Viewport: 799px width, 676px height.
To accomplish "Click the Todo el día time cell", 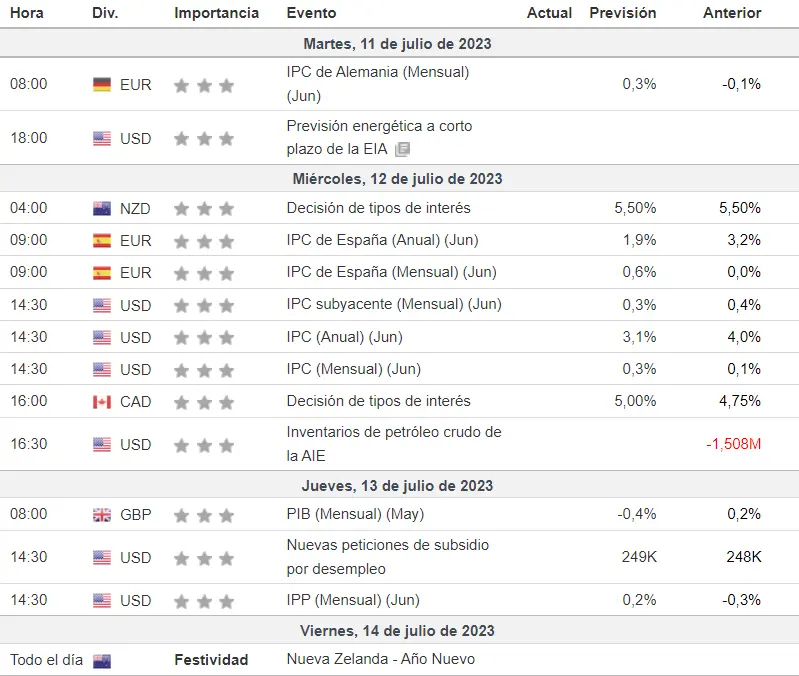I will coord(46,660).
